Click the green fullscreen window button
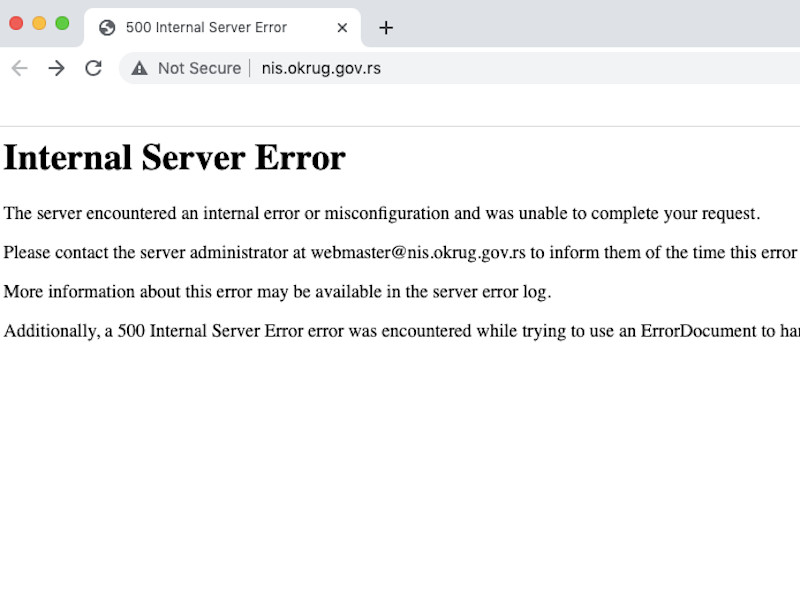Viewport: 800px width, 601px height. [62, 23]
